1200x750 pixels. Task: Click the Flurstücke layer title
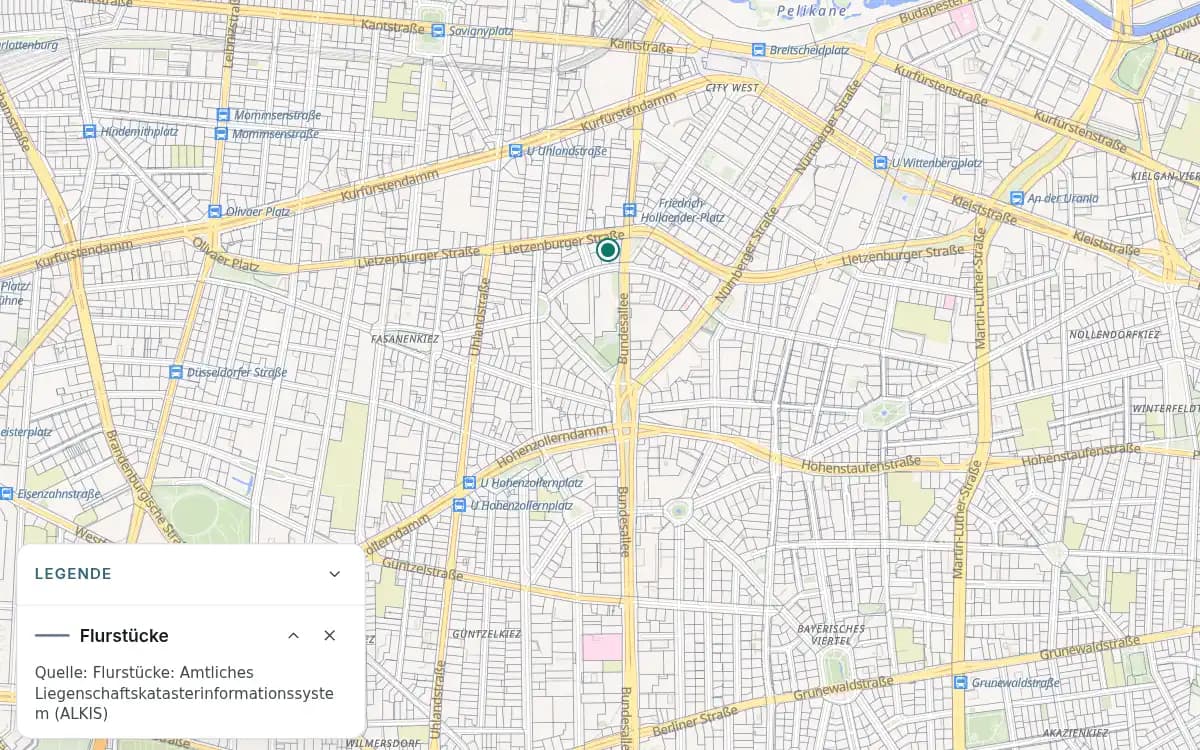(124, 636)
